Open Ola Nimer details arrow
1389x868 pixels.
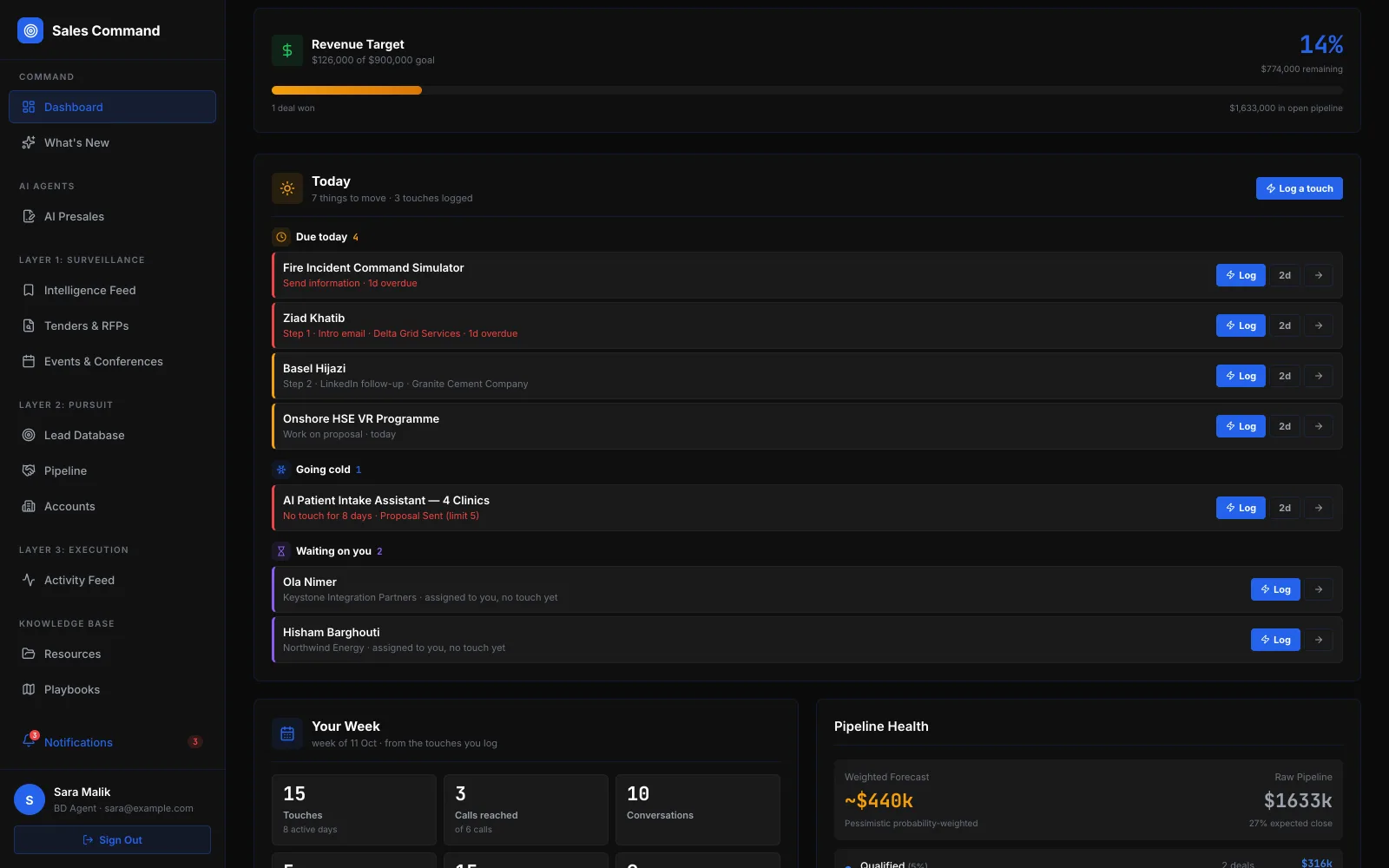point(1319,589)
